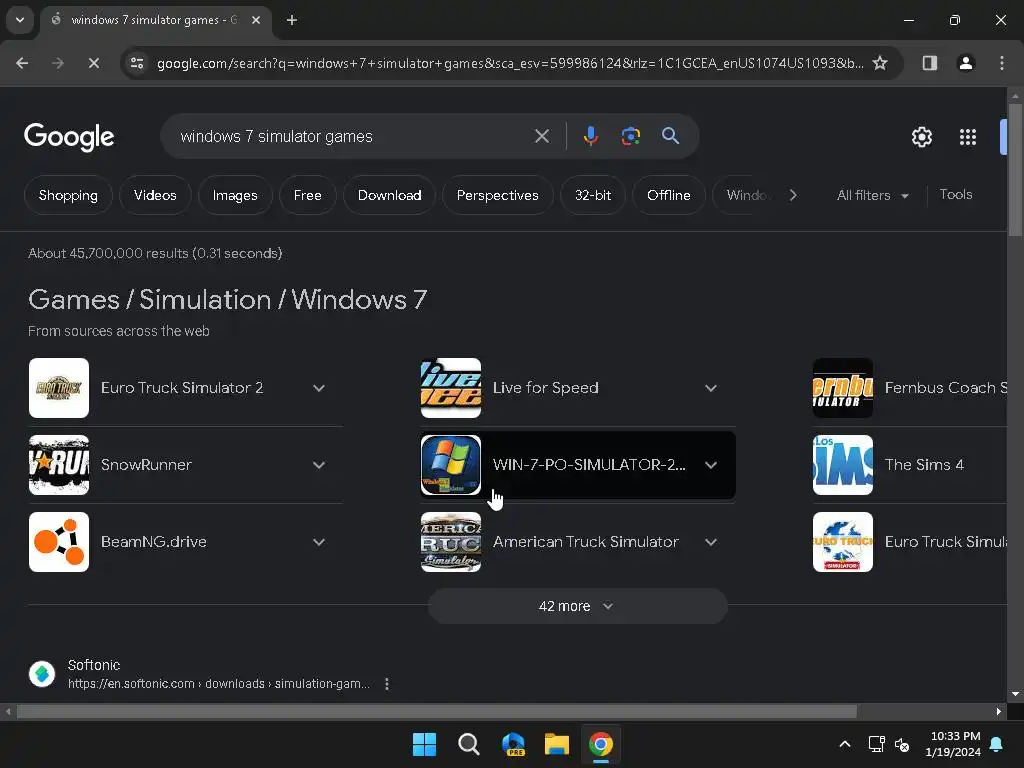This screenshot has height=768, width=1024.
Task: Start a voice search with microphone
Action: [590, 136]
